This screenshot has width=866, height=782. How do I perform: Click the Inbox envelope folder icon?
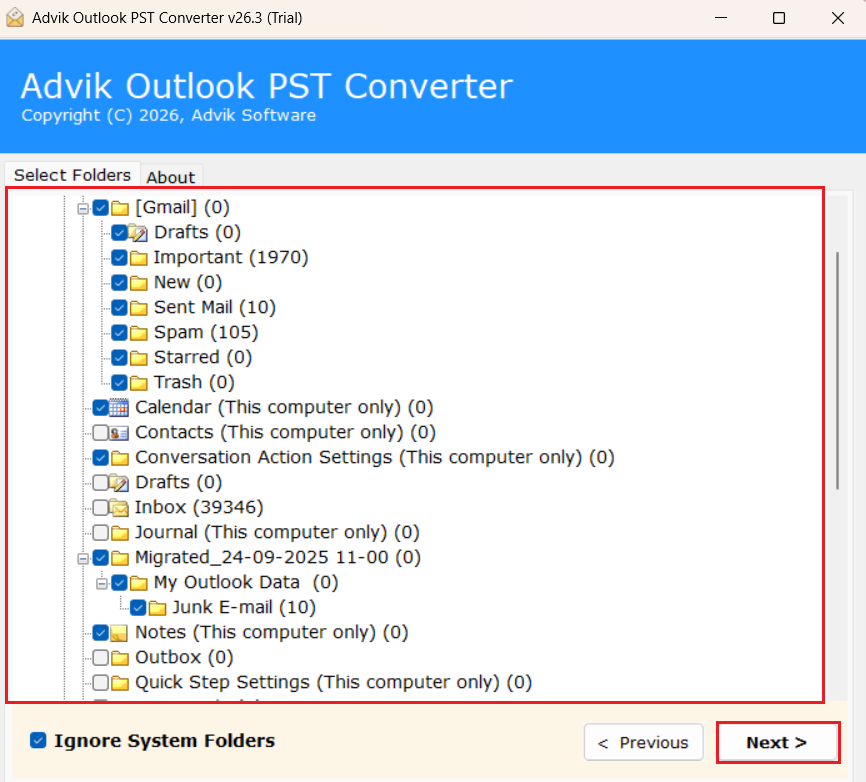click(x=119, y=508)
